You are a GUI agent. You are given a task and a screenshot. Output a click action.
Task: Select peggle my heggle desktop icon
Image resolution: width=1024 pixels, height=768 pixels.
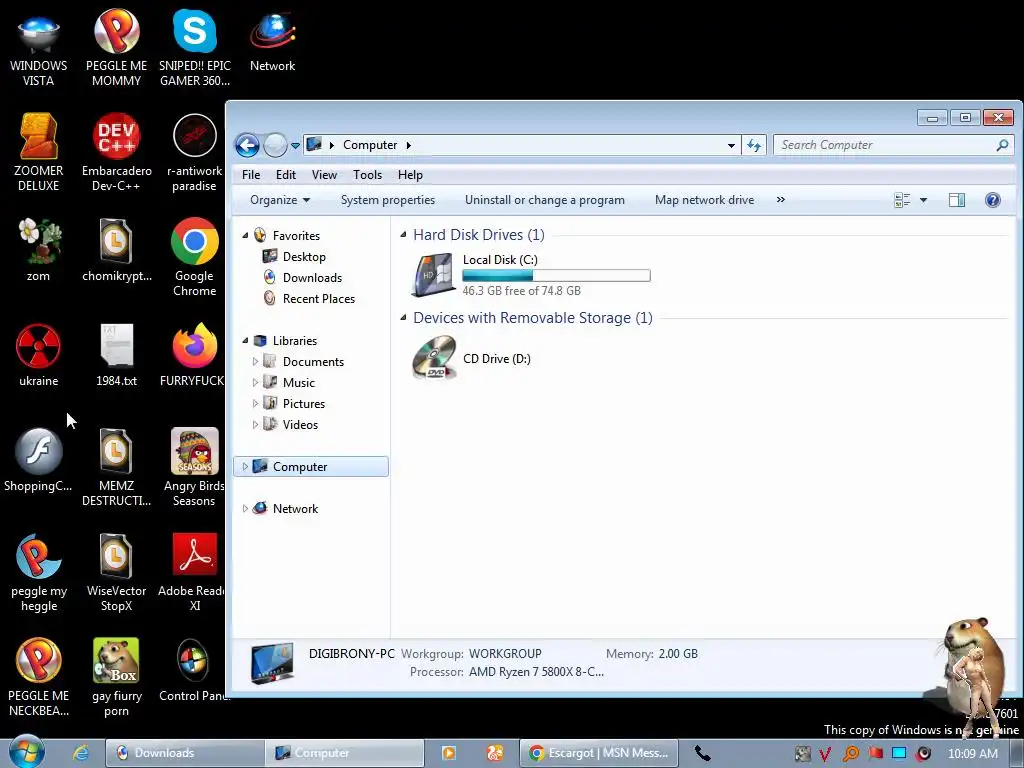[39, 573]
